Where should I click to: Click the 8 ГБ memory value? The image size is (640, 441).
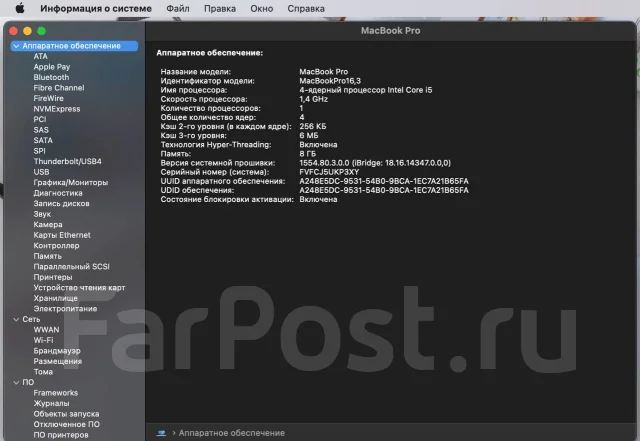coord(308,154)
